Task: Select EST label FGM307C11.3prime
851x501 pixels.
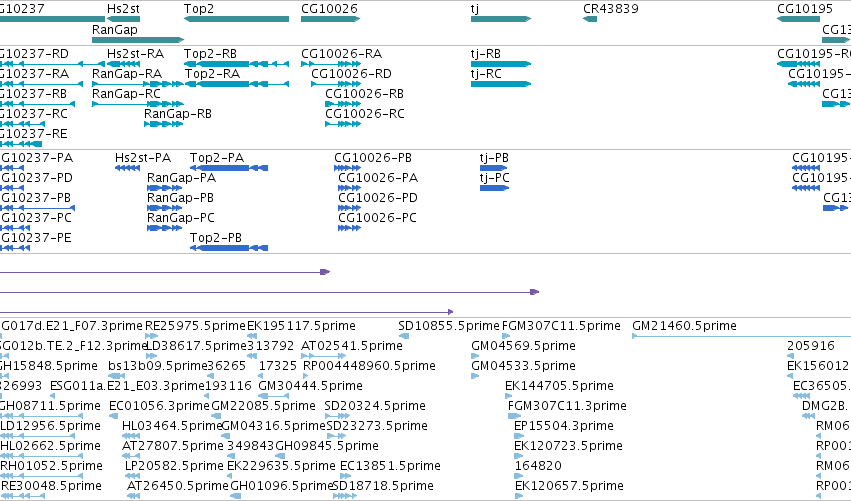Action: coord(567,406)
